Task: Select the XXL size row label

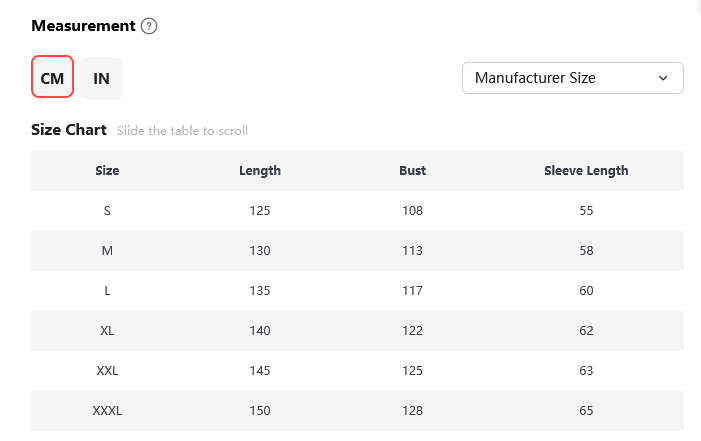Action: point(107,371)
